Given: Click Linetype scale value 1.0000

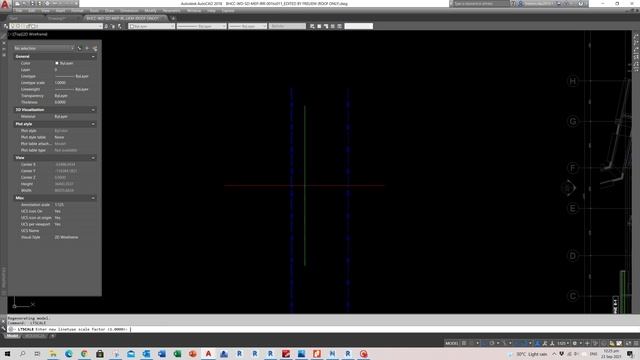Looking at the screenshot, I should (60, 83).
